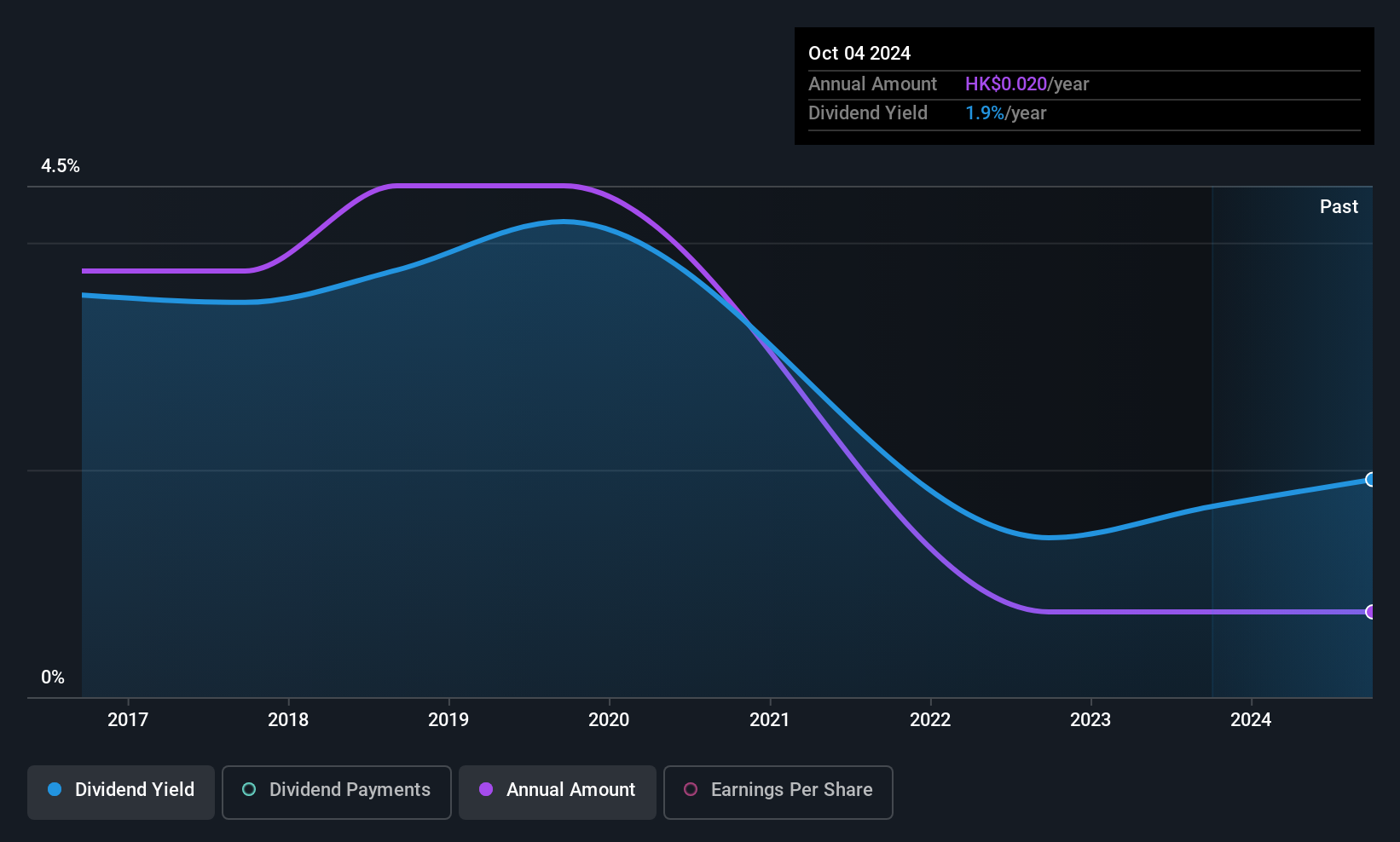Toggle the Annual Amount series
1400x842 pixels.
click(x=558, y=792)
